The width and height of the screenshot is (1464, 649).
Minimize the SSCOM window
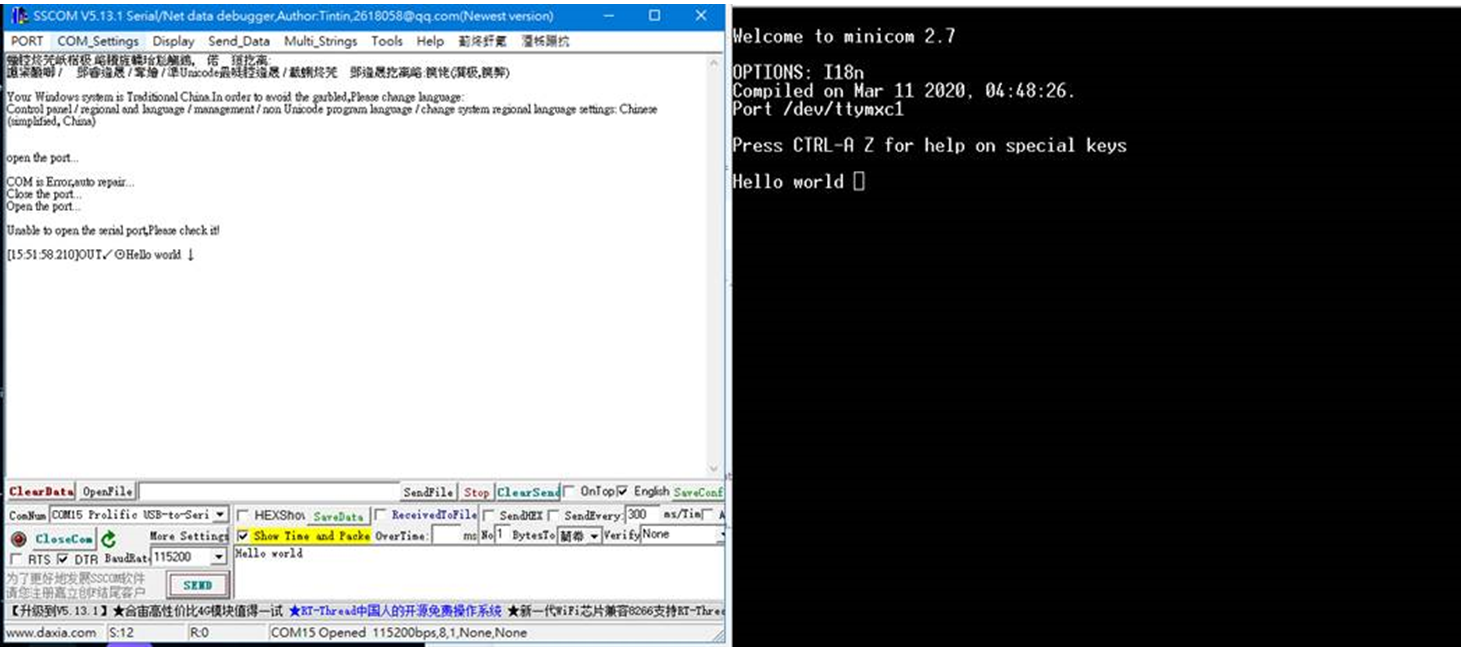coord(608,16)
